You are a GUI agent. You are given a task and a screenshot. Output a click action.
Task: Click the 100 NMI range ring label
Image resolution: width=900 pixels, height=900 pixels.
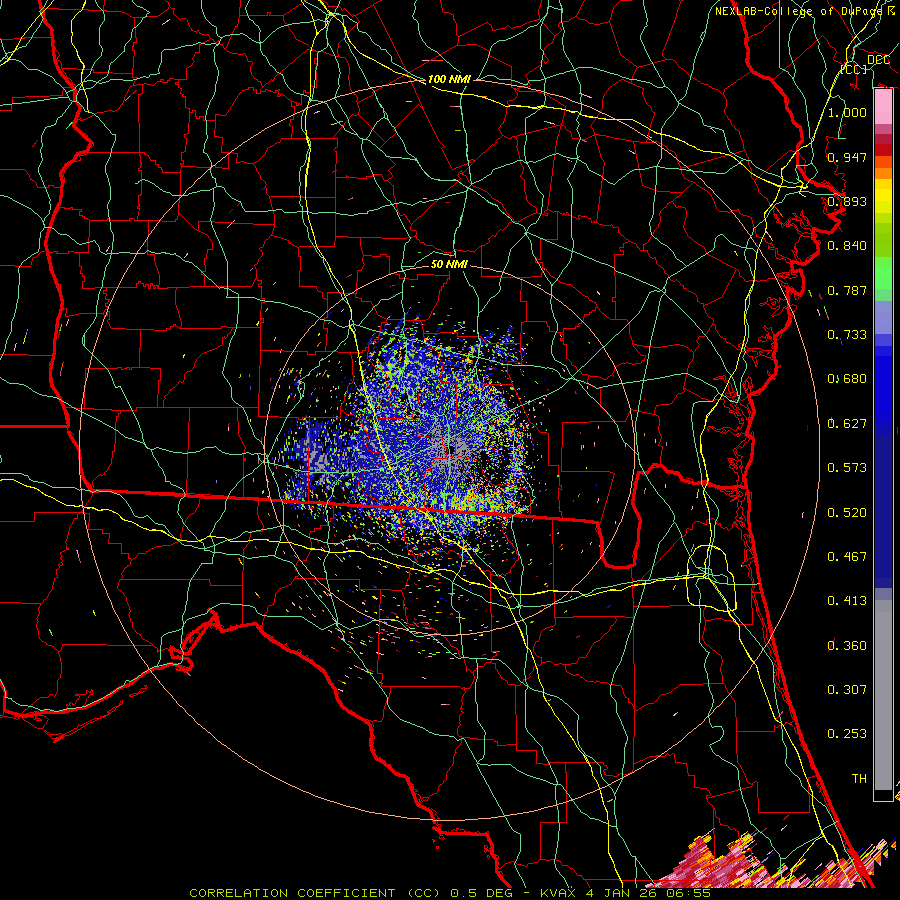point(449,79)
